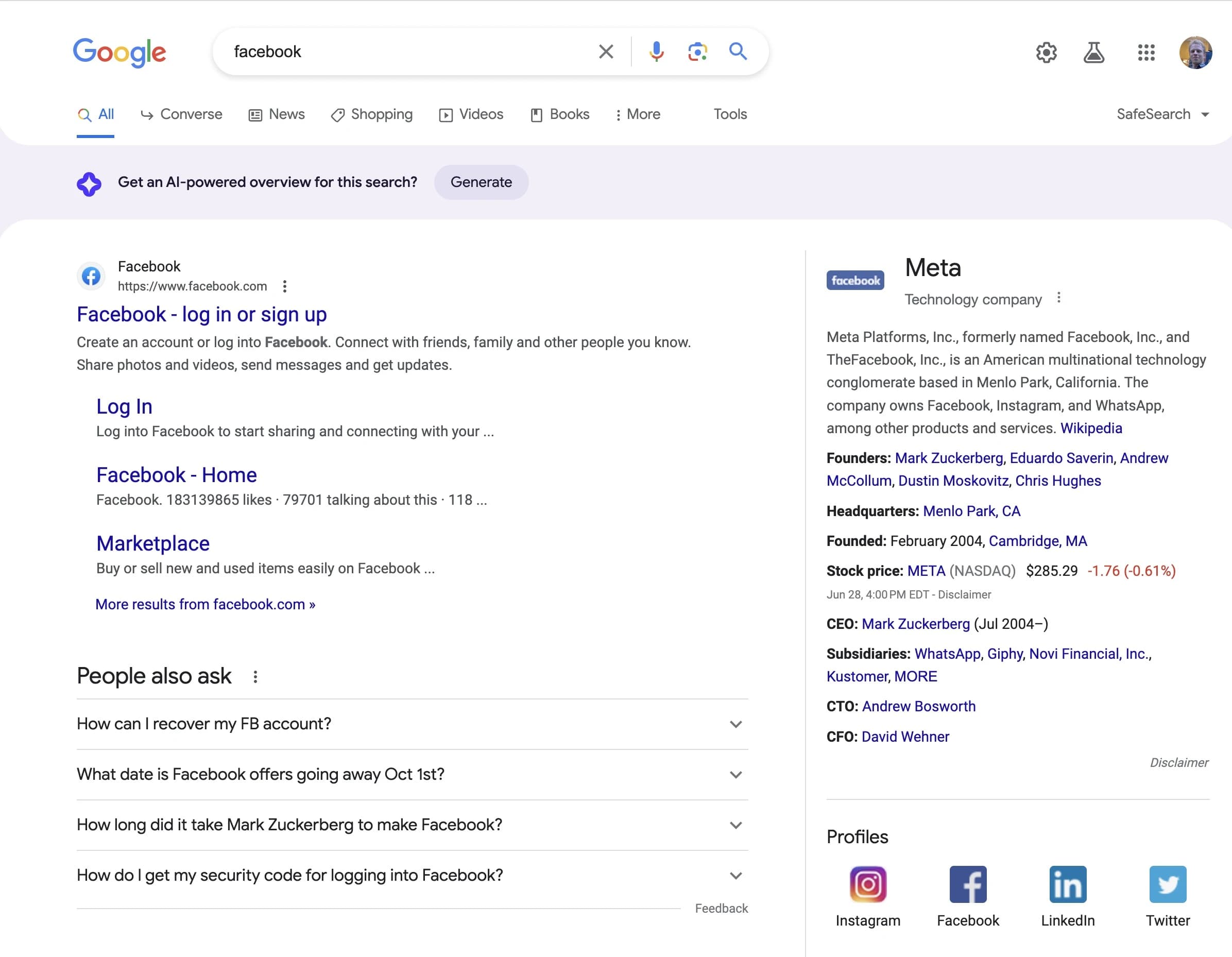Open Google Lens image search

(697, 52)
